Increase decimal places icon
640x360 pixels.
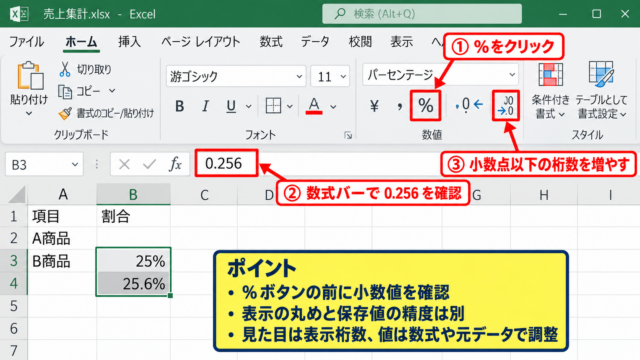click(x=506, y=106)
